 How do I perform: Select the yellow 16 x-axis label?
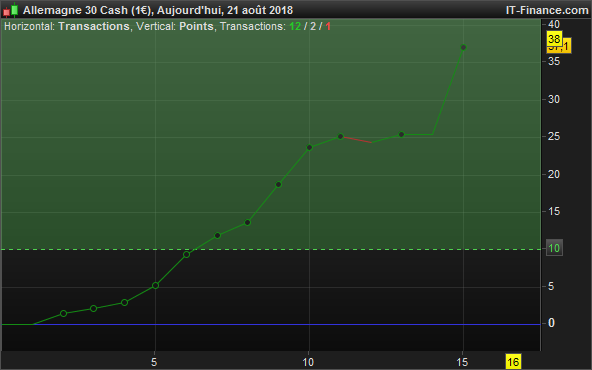(513, 362)
